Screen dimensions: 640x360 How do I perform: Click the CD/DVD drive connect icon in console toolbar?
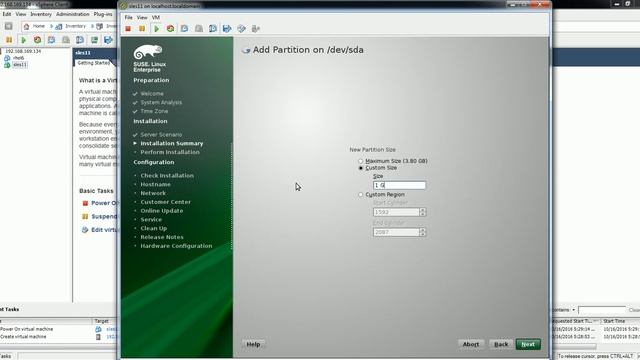(x=241, y=29)
